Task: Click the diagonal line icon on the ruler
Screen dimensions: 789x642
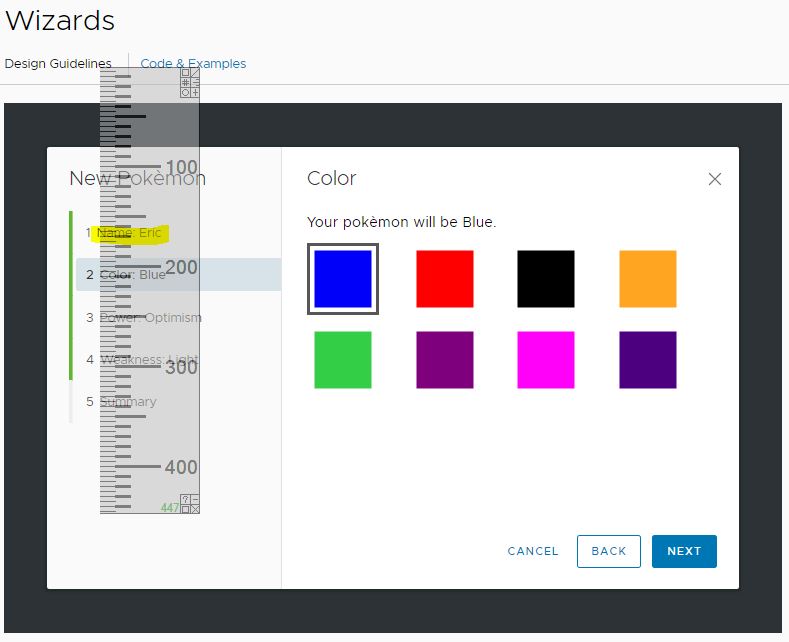Action: click(x=195, y=72)
